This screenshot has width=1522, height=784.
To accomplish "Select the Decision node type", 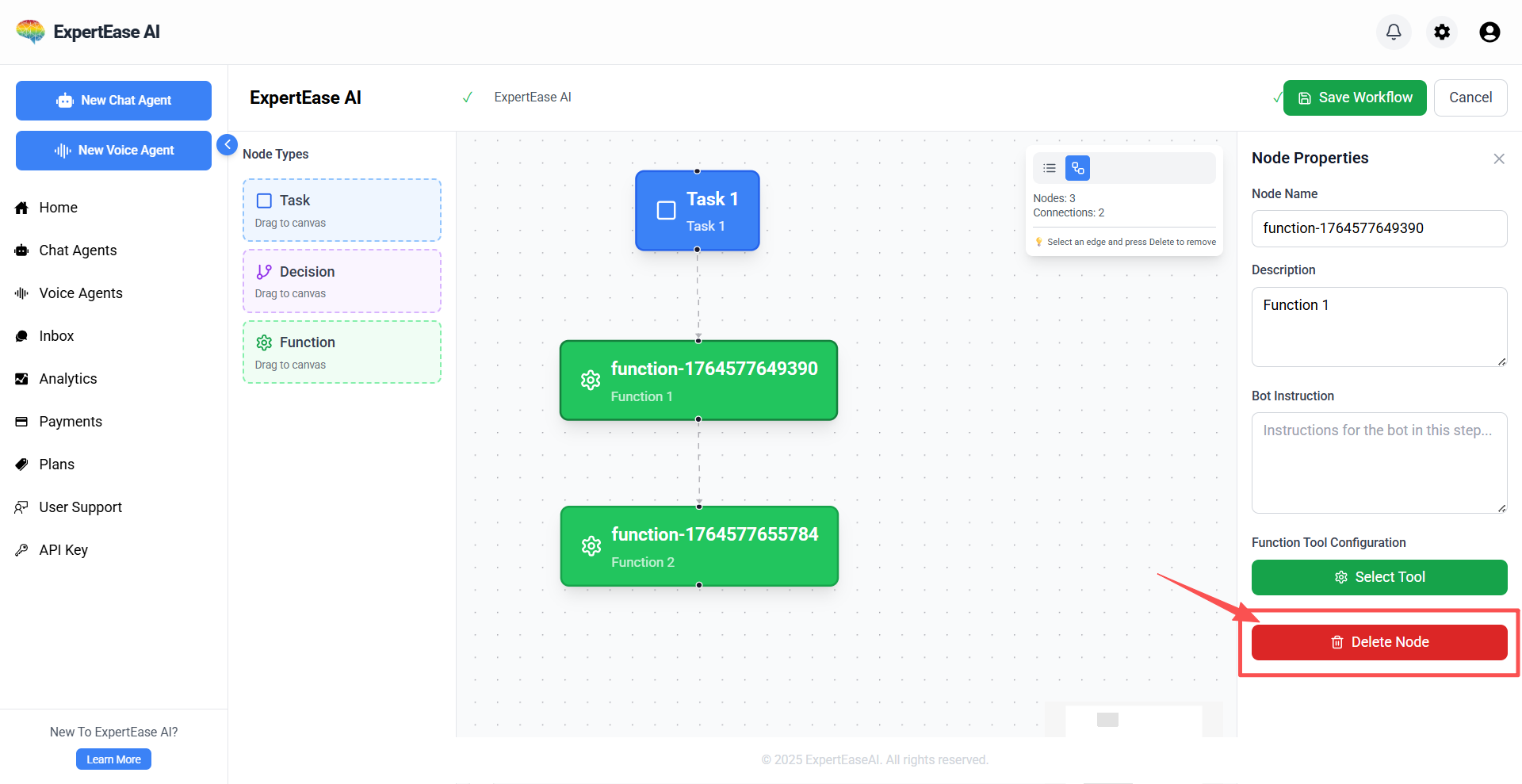I will coord(342,281).
